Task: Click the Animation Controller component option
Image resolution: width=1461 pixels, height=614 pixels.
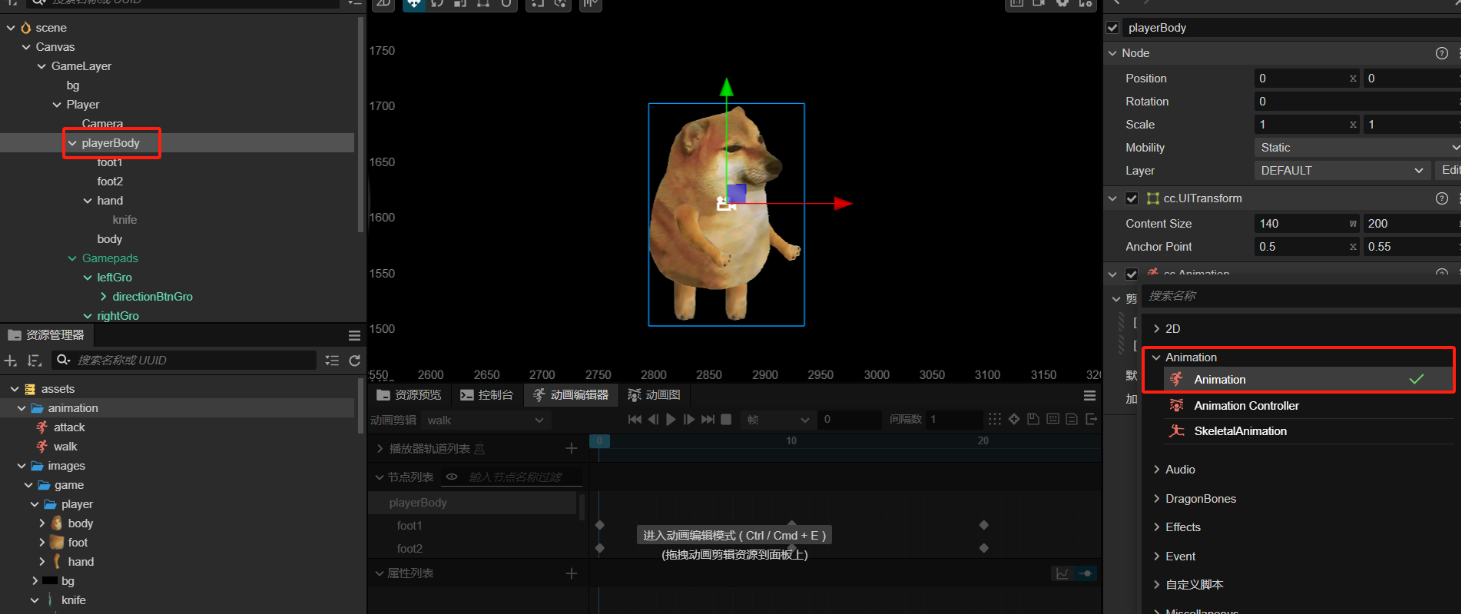Action: [x=1247, y=406]
